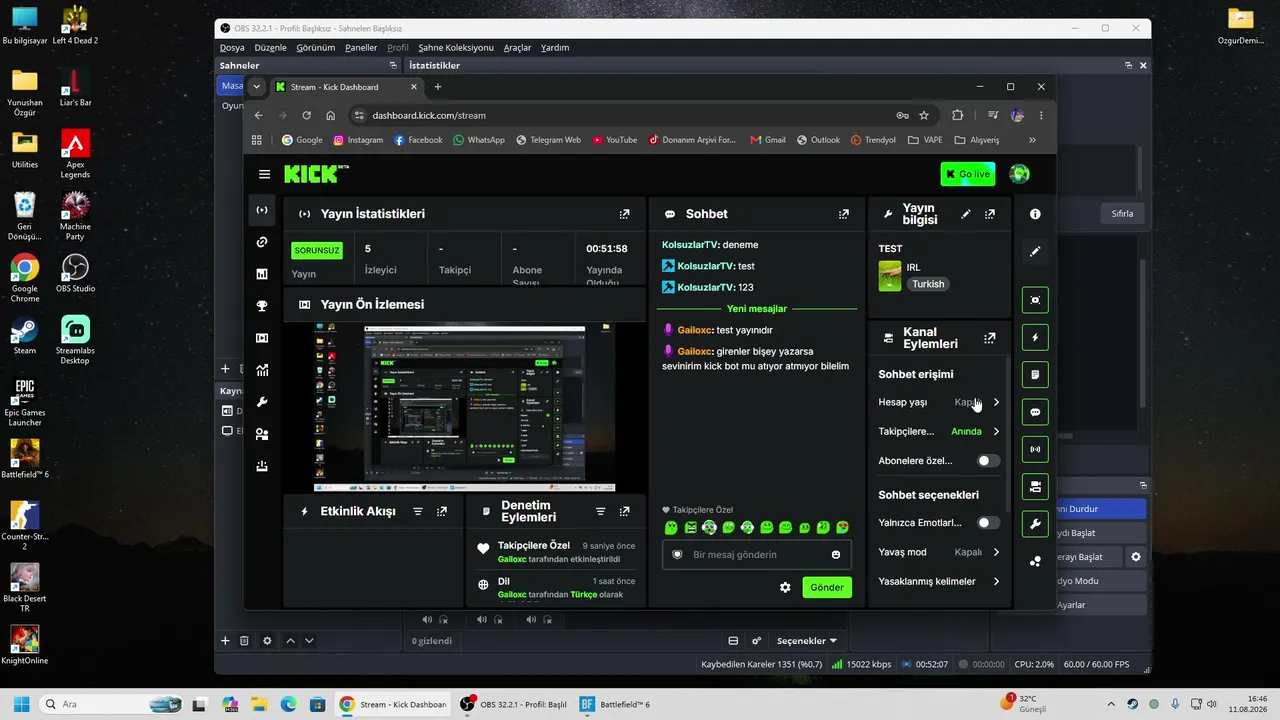This screenshot has width=1280, height=720.
Task: Click the taskbar search box
Action: [x=112, y=704]
